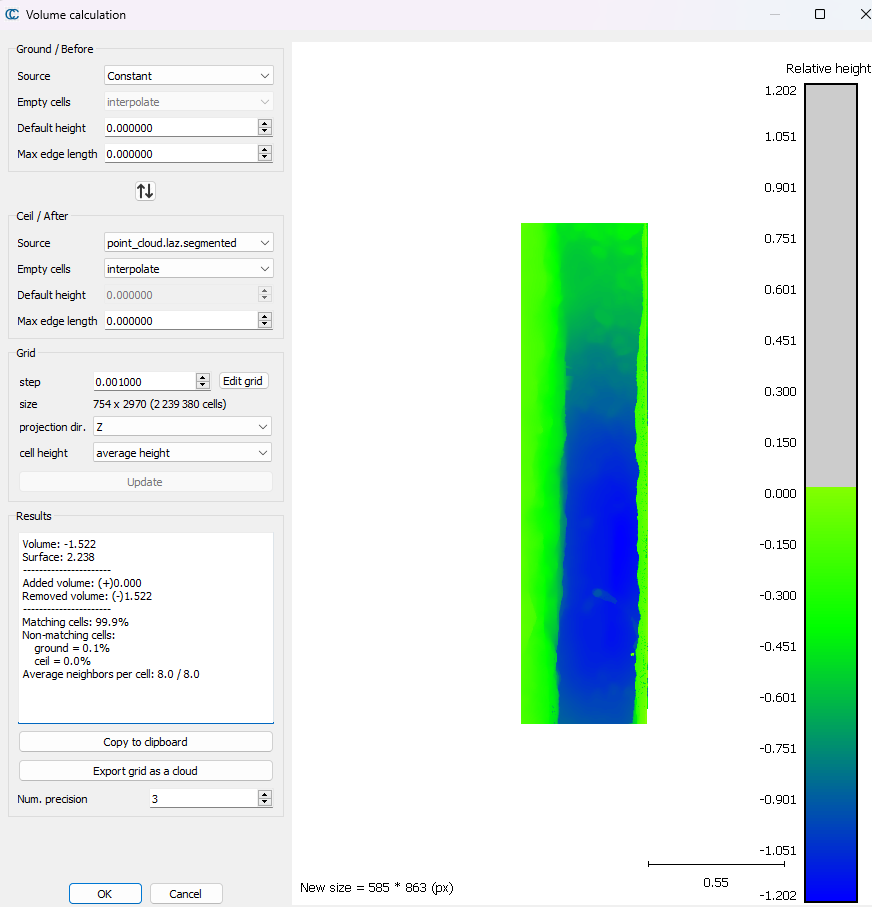Expand the Ceil Empty cells interpolate dropdown

(x=188, y=269)
